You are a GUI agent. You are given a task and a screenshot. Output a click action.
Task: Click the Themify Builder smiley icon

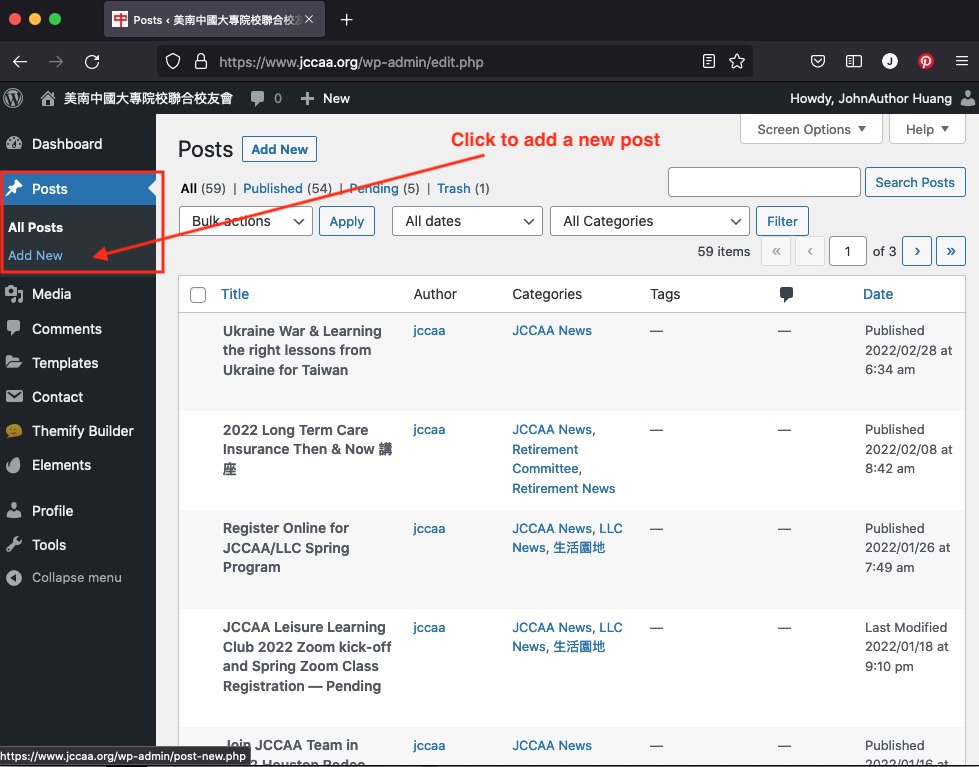(x=14, y=430)
